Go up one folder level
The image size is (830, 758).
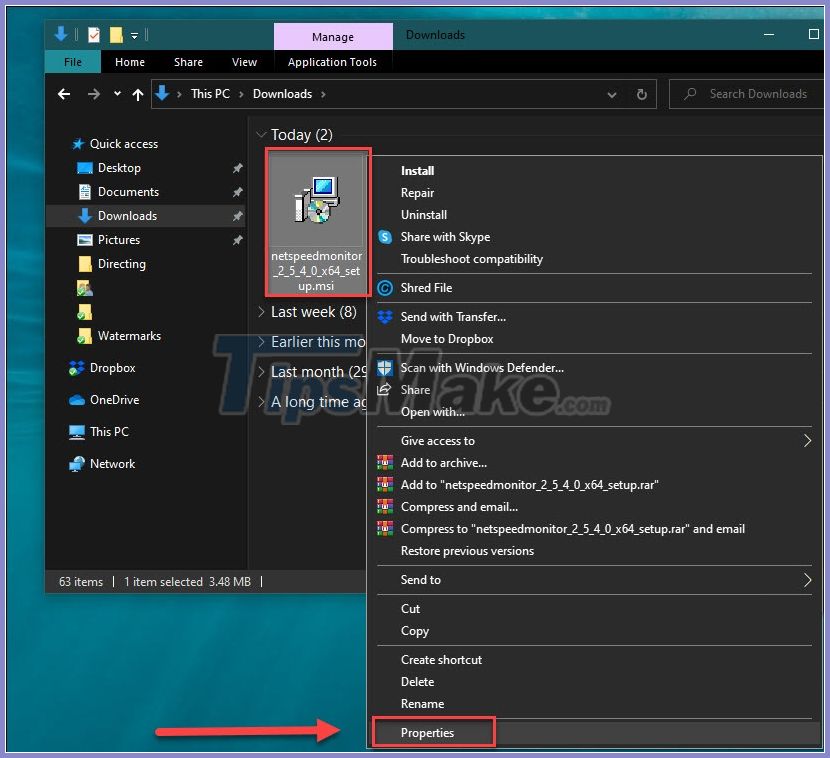[x=138, y=94]
